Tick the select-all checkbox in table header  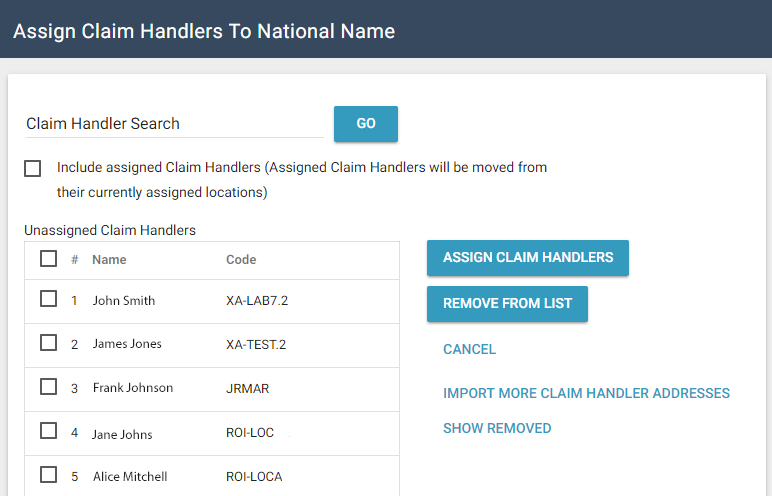(x=48, y=259)
